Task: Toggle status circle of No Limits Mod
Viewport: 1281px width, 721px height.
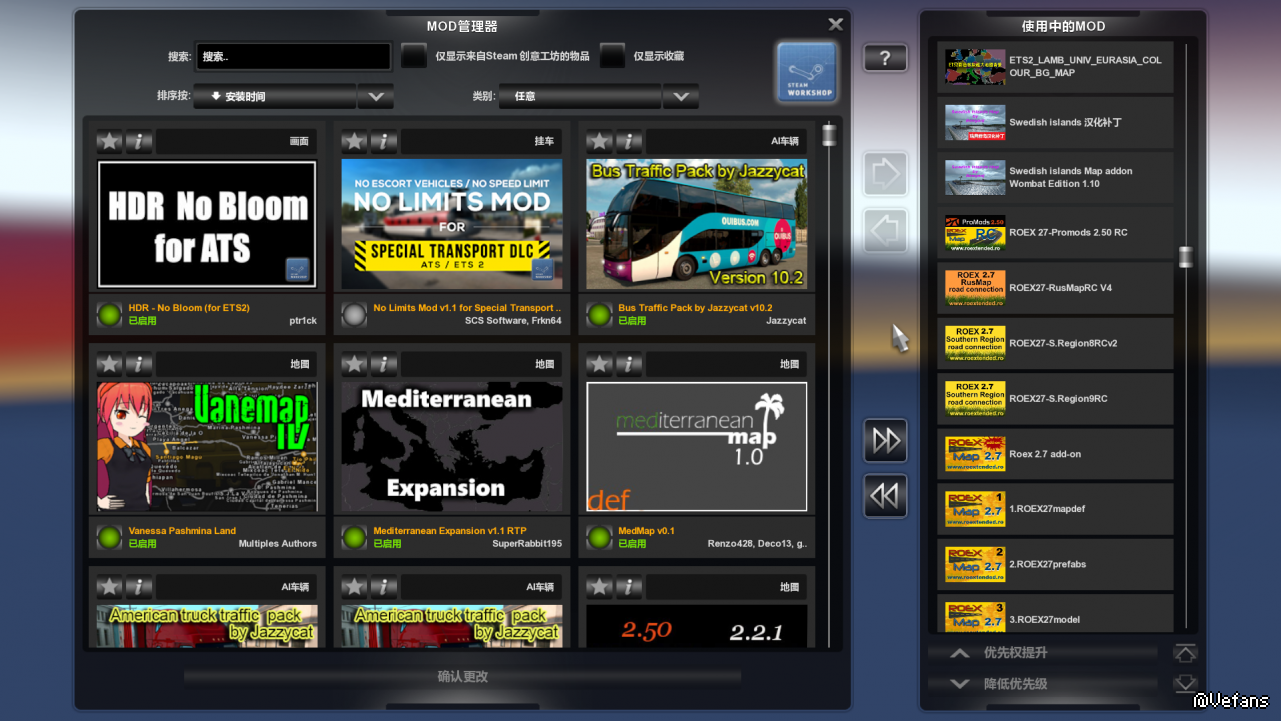Action: [x=354, y=315]
